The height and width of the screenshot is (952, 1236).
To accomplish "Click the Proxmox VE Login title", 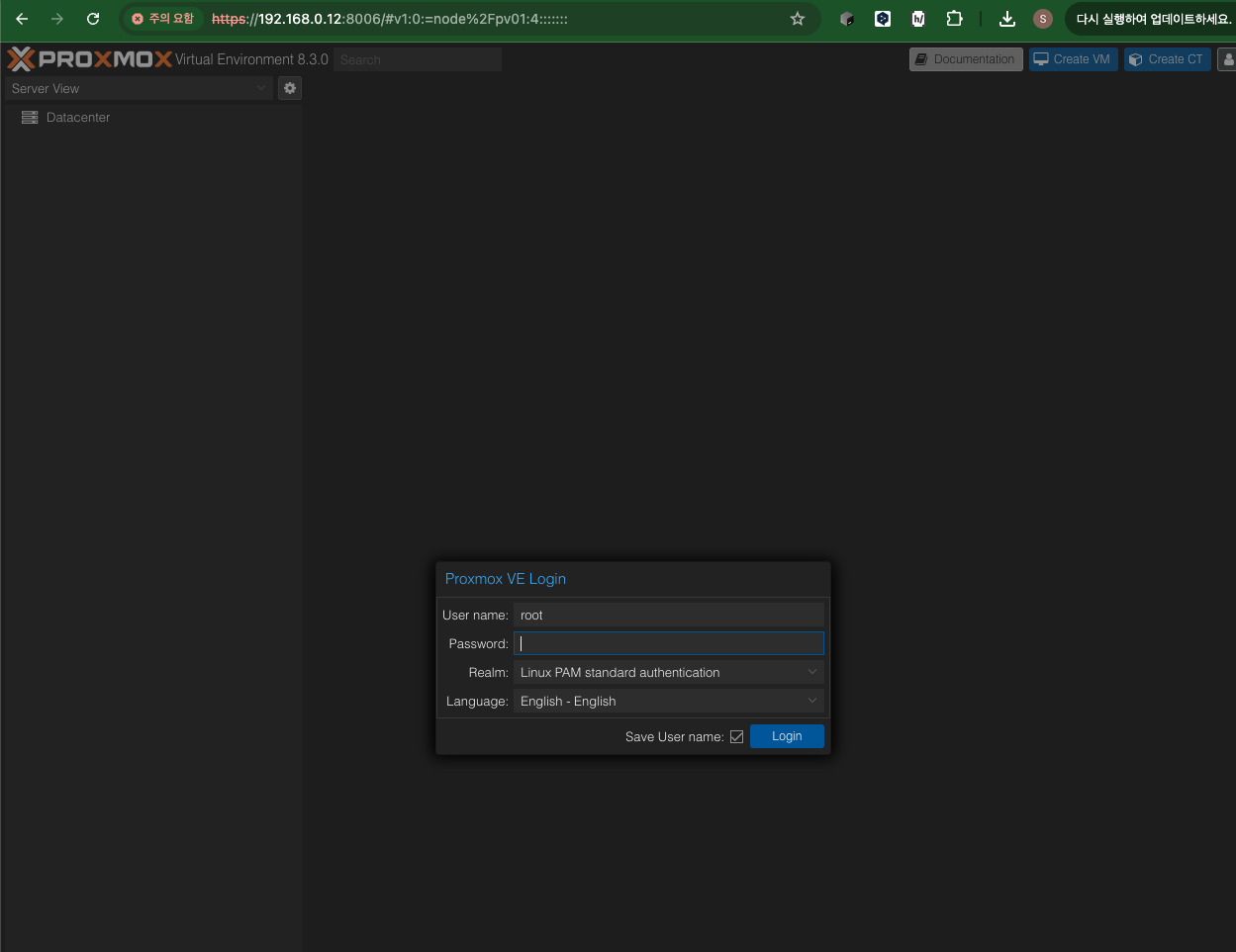I will click(506, 579).
